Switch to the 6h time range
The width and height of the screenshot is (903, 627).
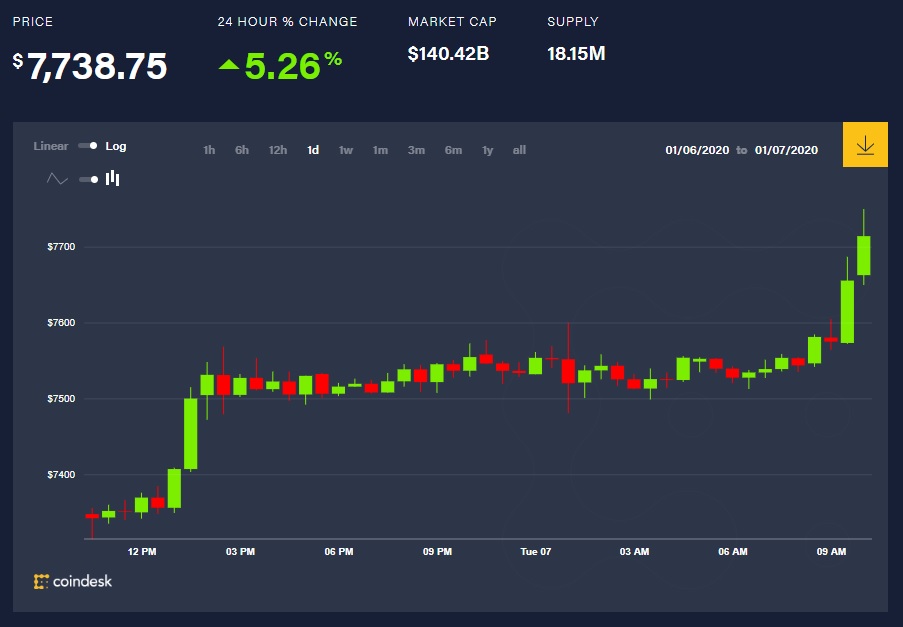tap(242, 150)
